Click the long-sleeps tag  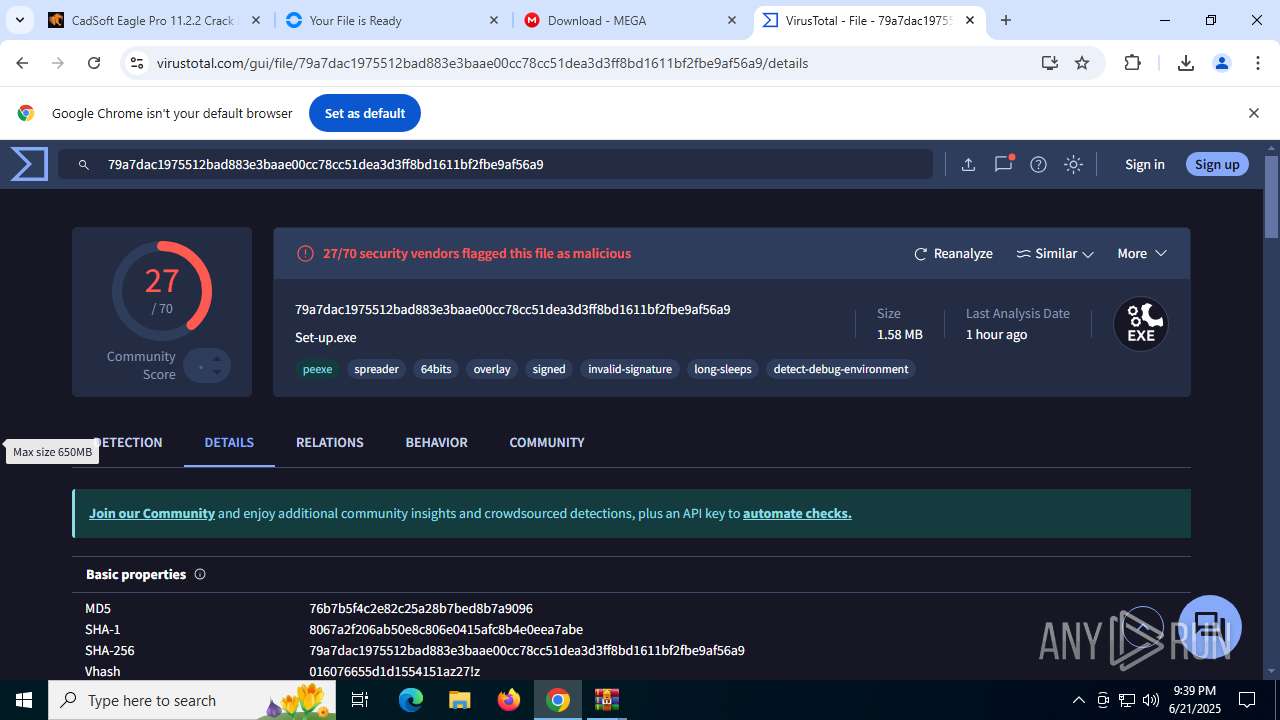[x=723, y=369]
